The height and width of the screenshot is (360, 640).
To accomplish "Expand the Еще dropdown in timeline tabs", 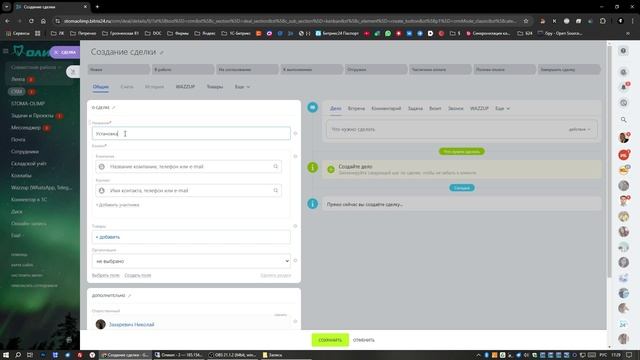I will pos(502,109).
